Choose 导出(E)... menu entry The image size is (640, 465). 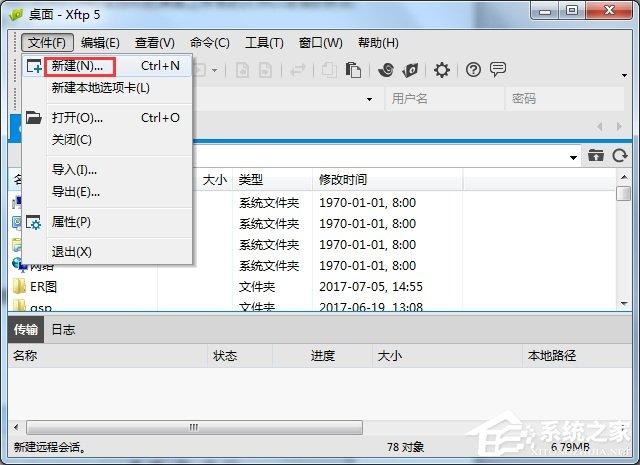click(x=108, y=191)
